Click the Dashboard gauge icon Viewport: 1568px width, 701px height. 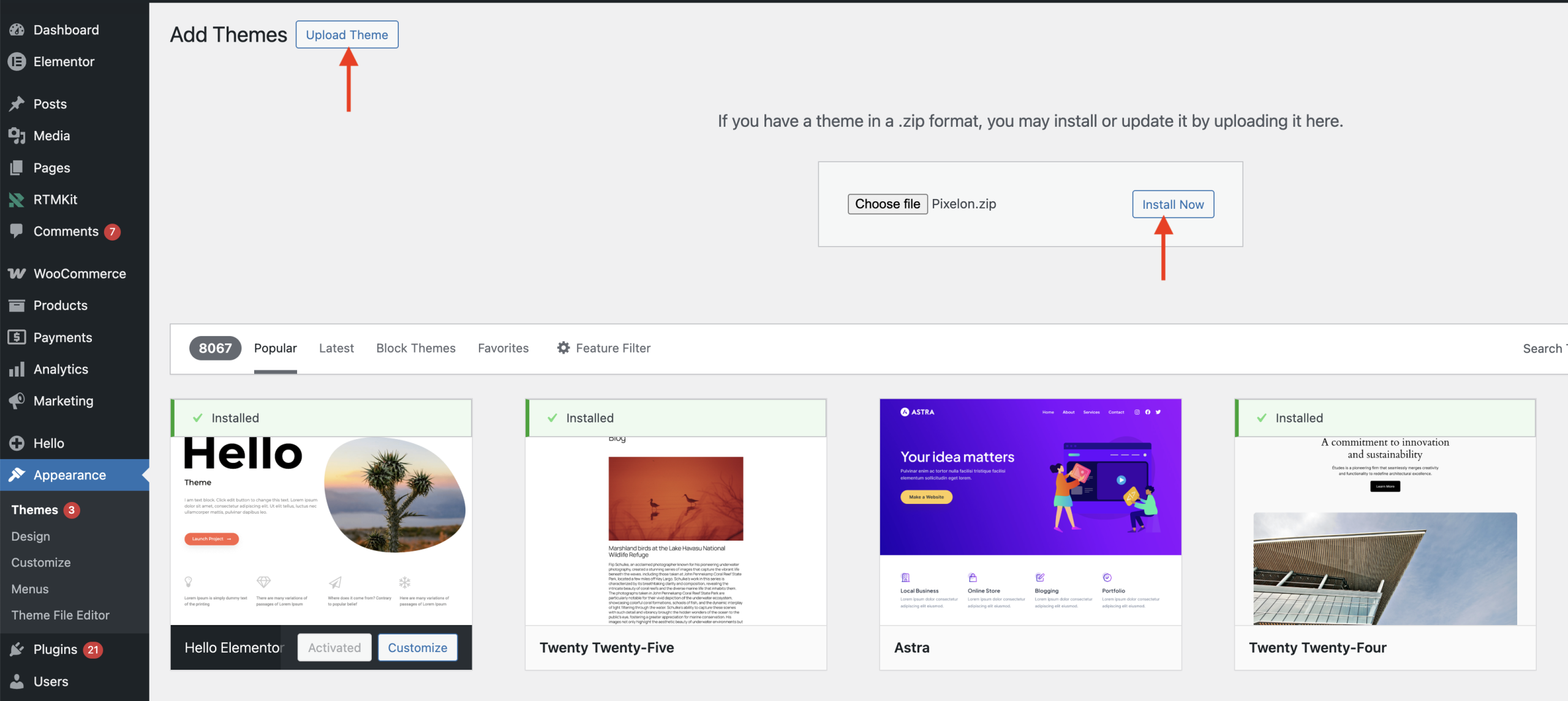(x=17, y=30)
